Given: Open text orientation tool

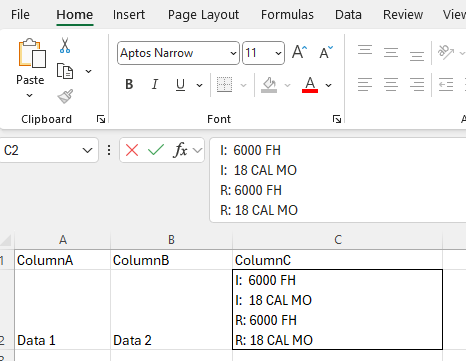Looking at the screenshot, I should click(446, 52).
